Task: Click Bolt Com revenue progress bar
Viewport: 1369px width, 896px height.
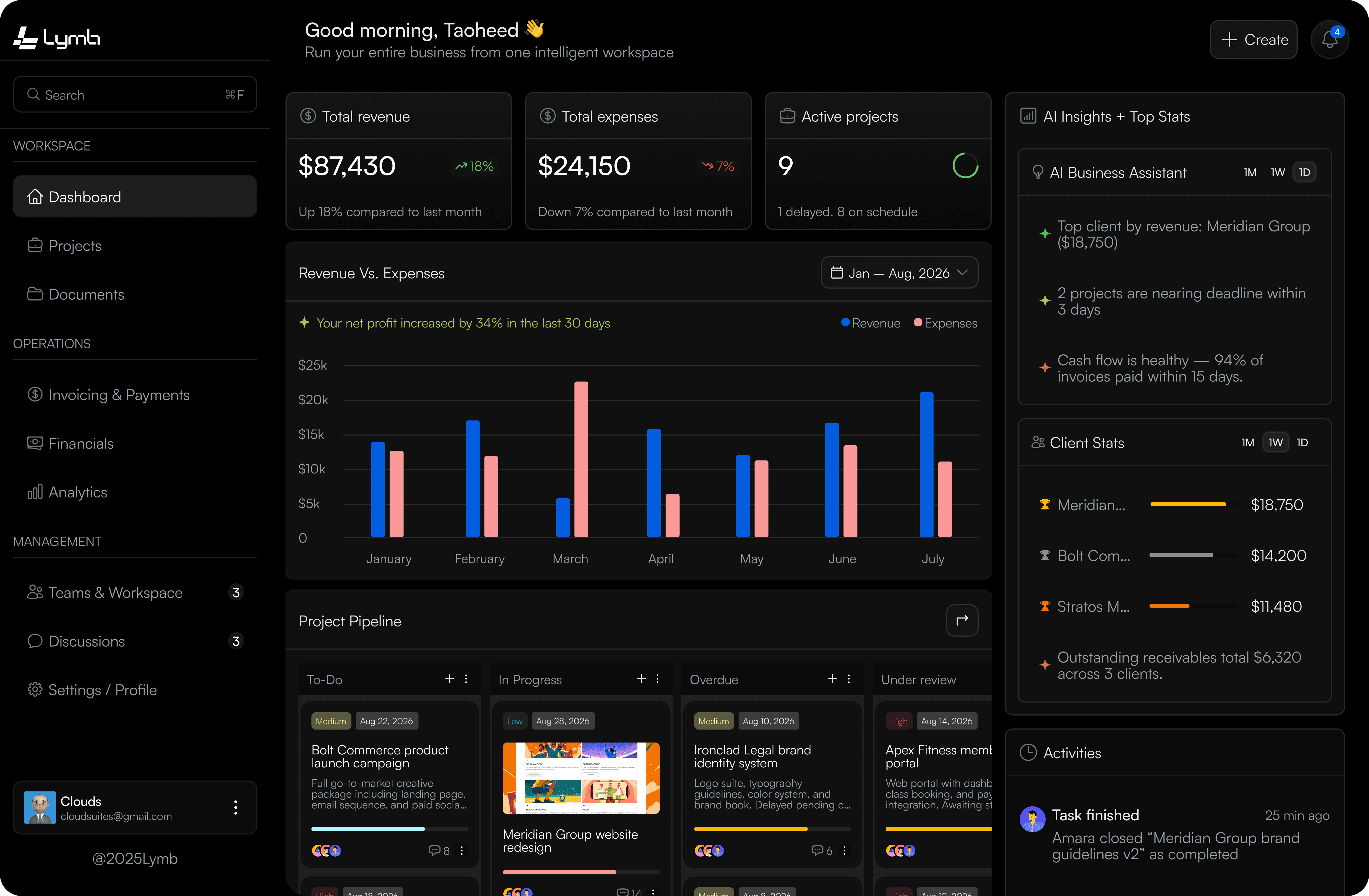Action: pos(1194,555)
